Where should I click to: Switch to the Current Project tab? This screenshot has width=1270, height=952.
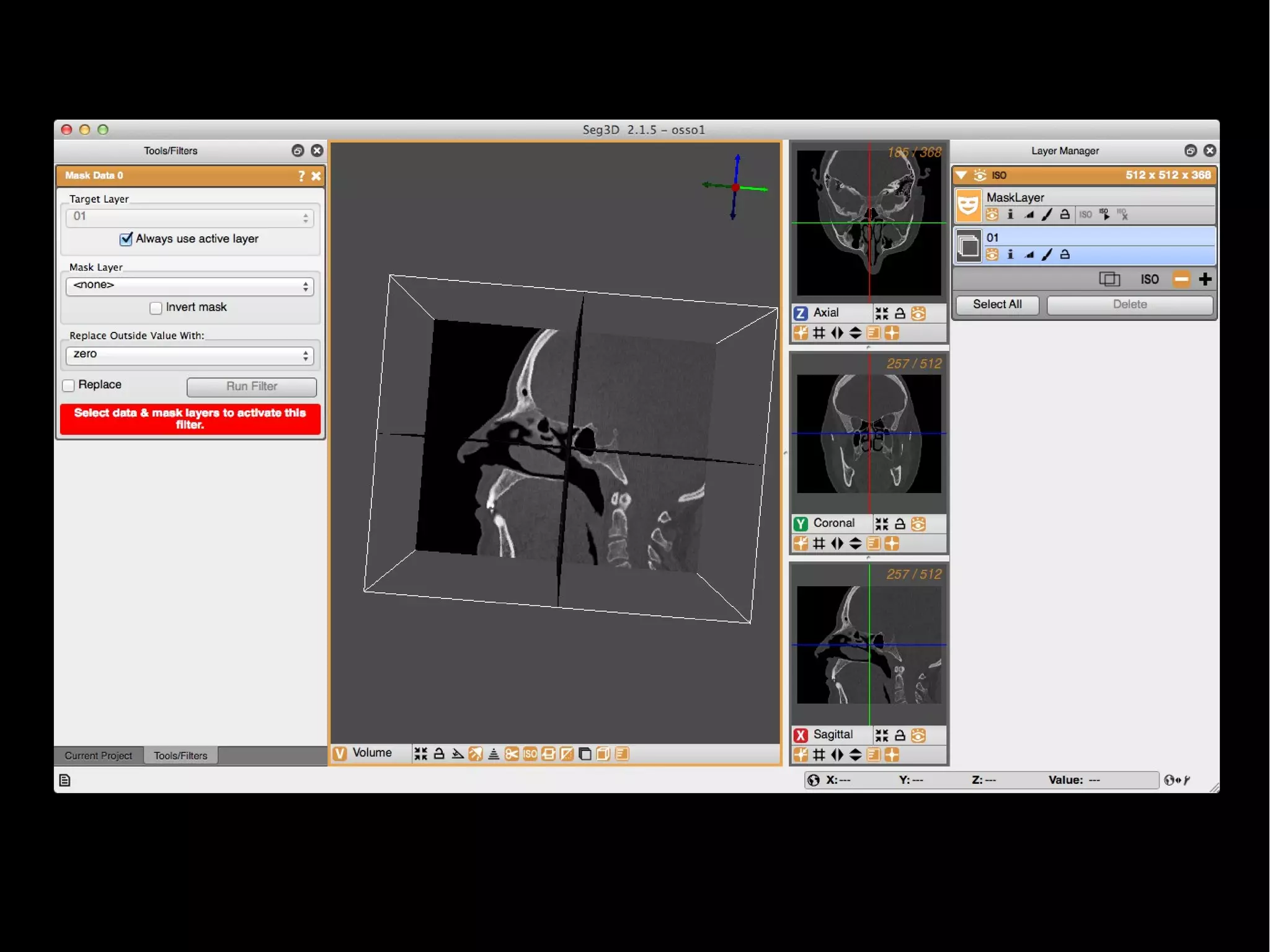(x=98, y=755)
